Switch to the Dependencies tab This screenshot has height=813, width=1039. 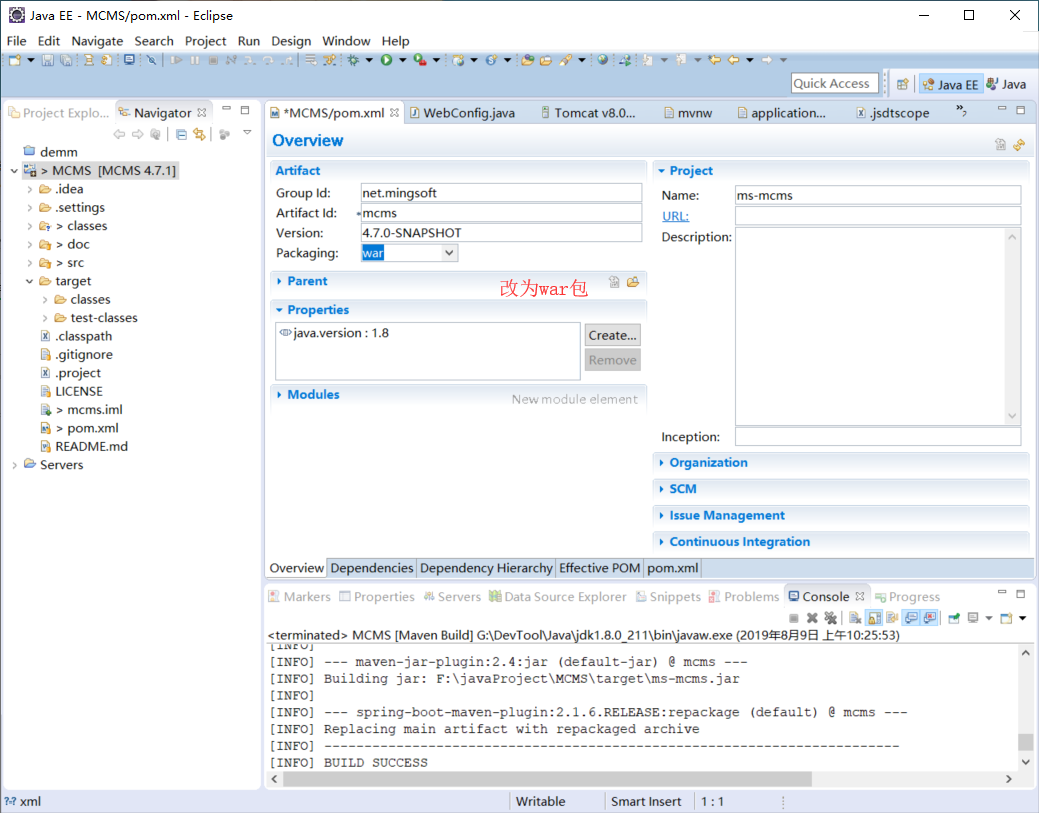(372, 568)
